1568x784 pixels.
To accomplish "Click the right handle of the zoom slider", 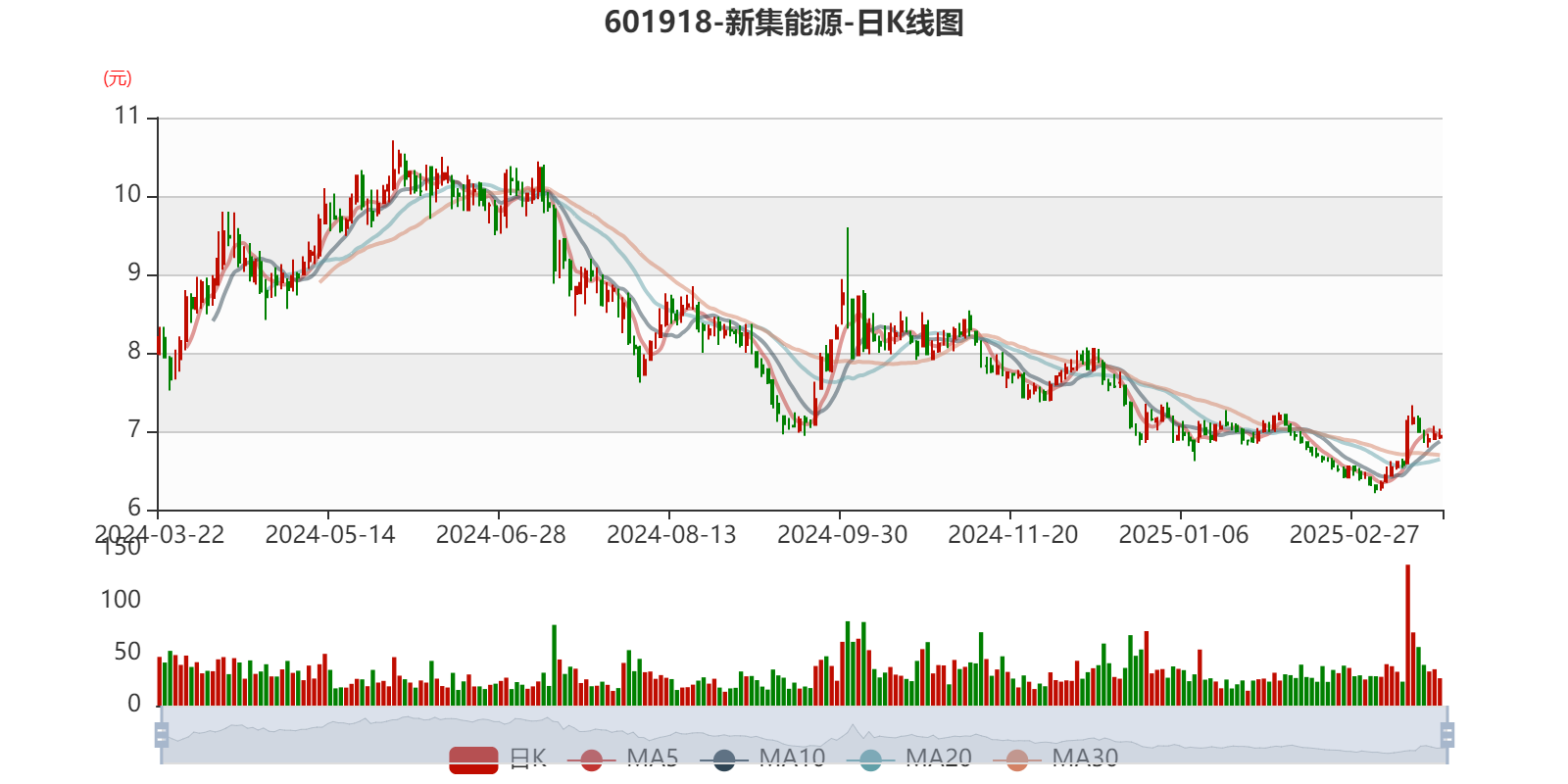I will point(1446,735).
